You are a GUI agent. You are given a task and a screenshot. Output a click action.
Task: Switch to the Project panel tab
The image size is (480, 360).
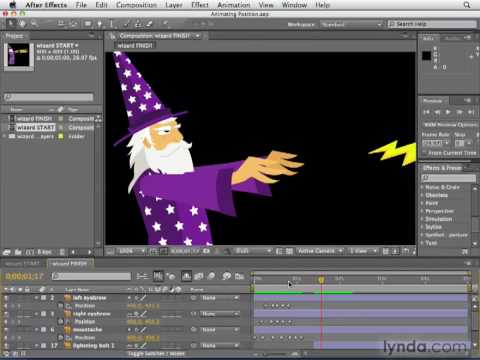click(14, 36)
